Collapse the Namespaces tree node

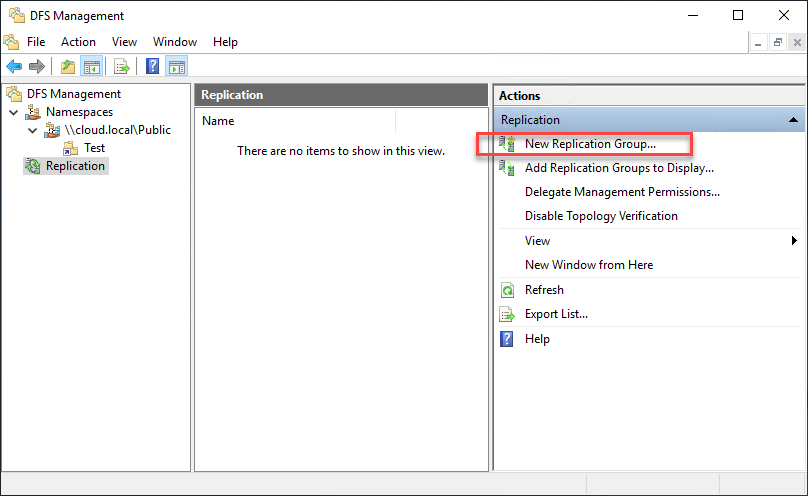[x=14, y=112]
